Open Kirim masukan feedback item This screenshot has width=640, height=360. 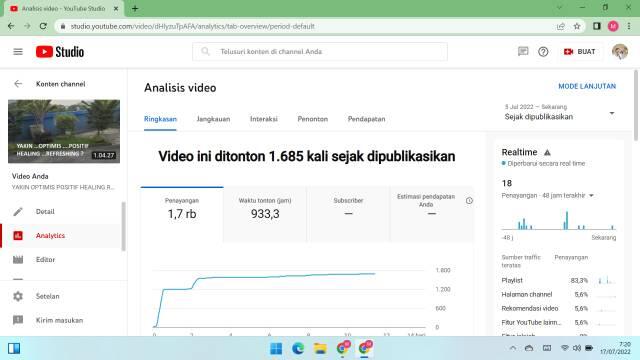coord(63,320)
